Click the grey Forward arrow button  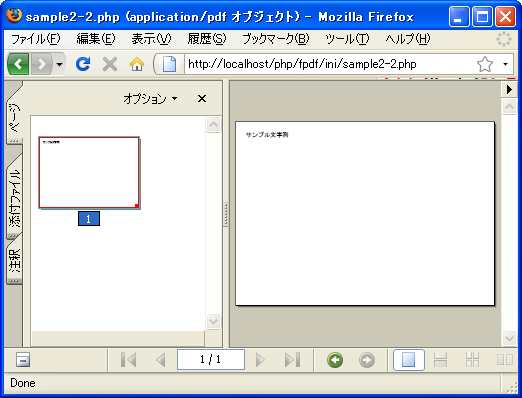coord(42,64)
